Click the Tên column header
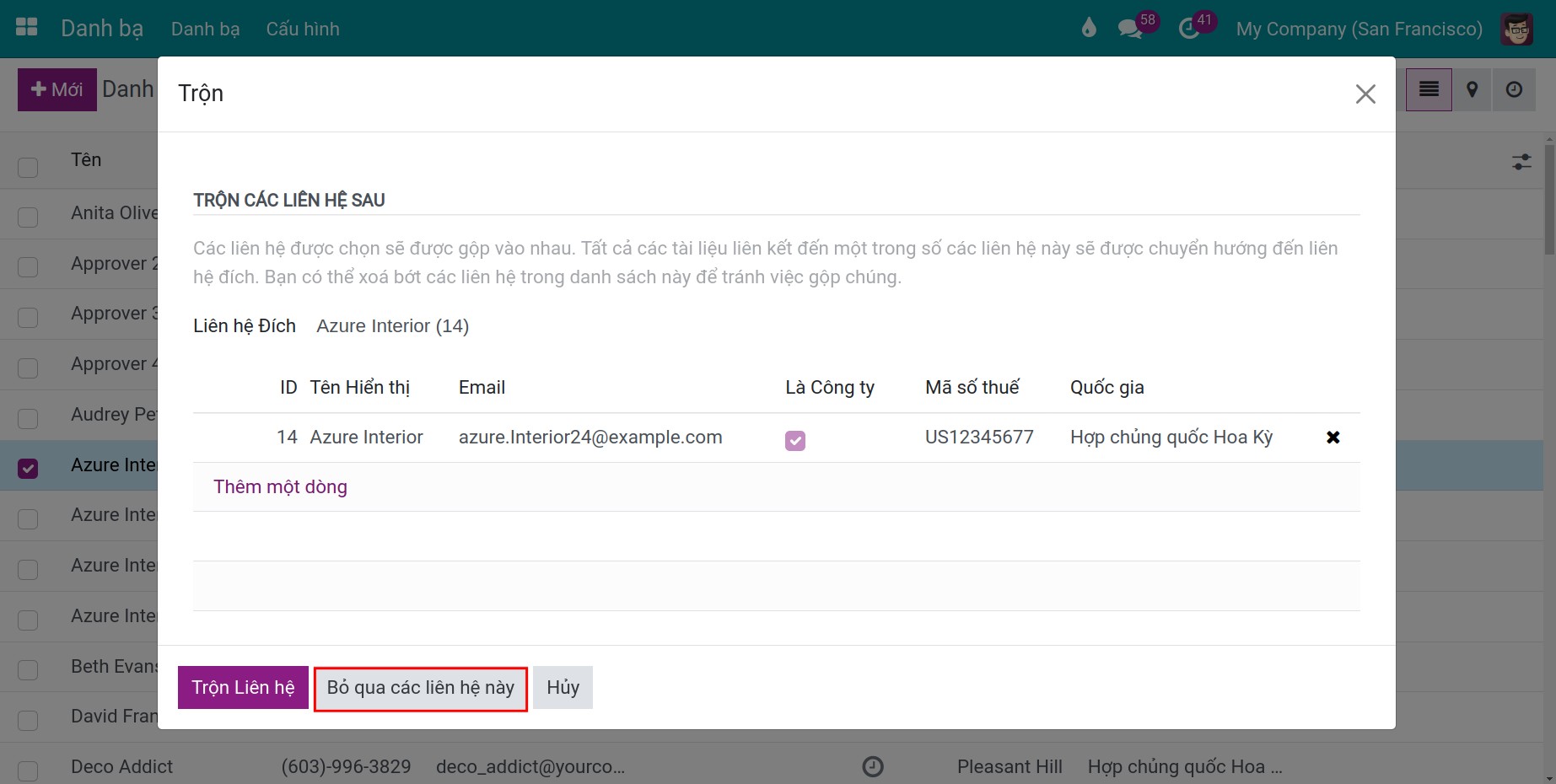This screenshot has width=1556, height=784. (x=86, y=160)
